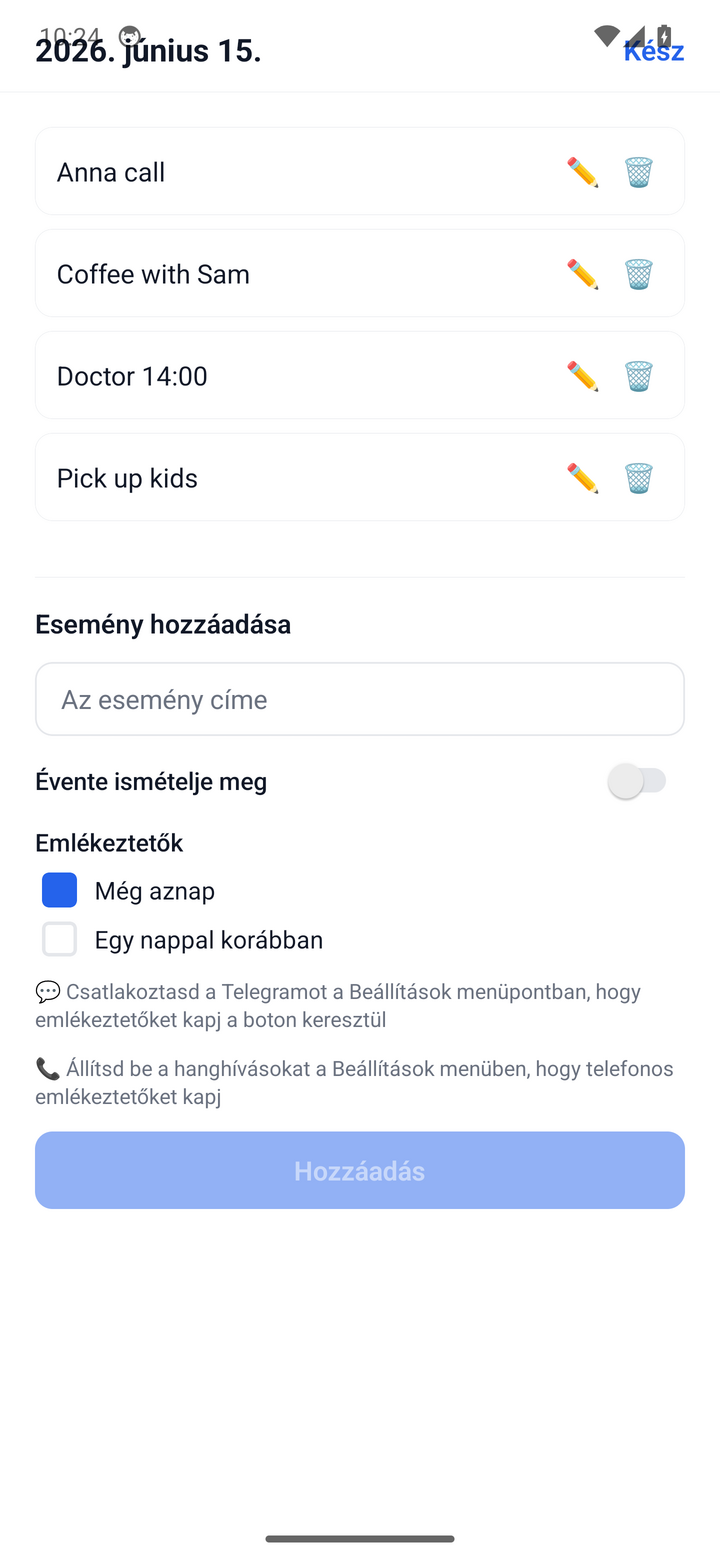Uncheck the Még aznap reminder checkbox
The width and height of the screenshot is (720, 1560).
point(59,890)
